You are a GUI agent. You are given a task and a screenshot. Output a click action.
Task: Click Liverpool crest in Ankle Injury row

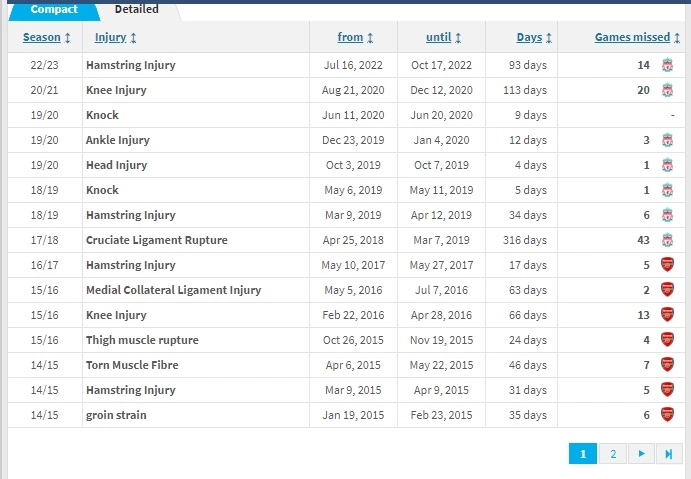tap(667, 140)
